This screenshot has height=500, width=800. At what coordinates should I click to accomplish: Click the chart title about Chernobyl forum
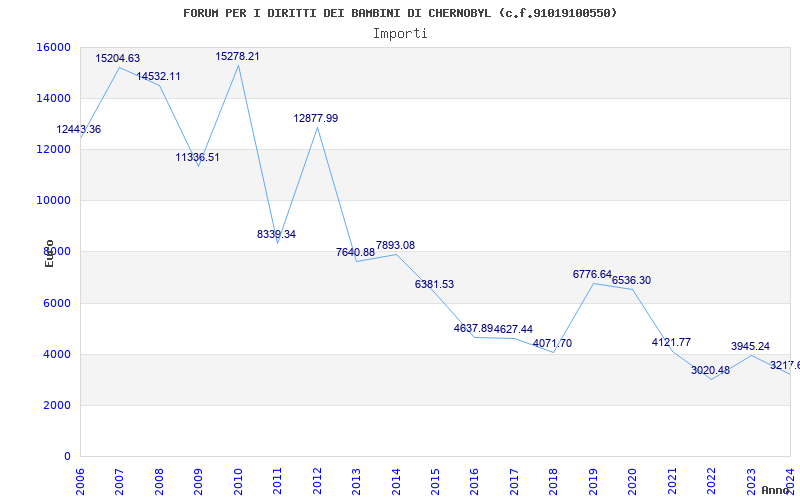coord(400,13)
